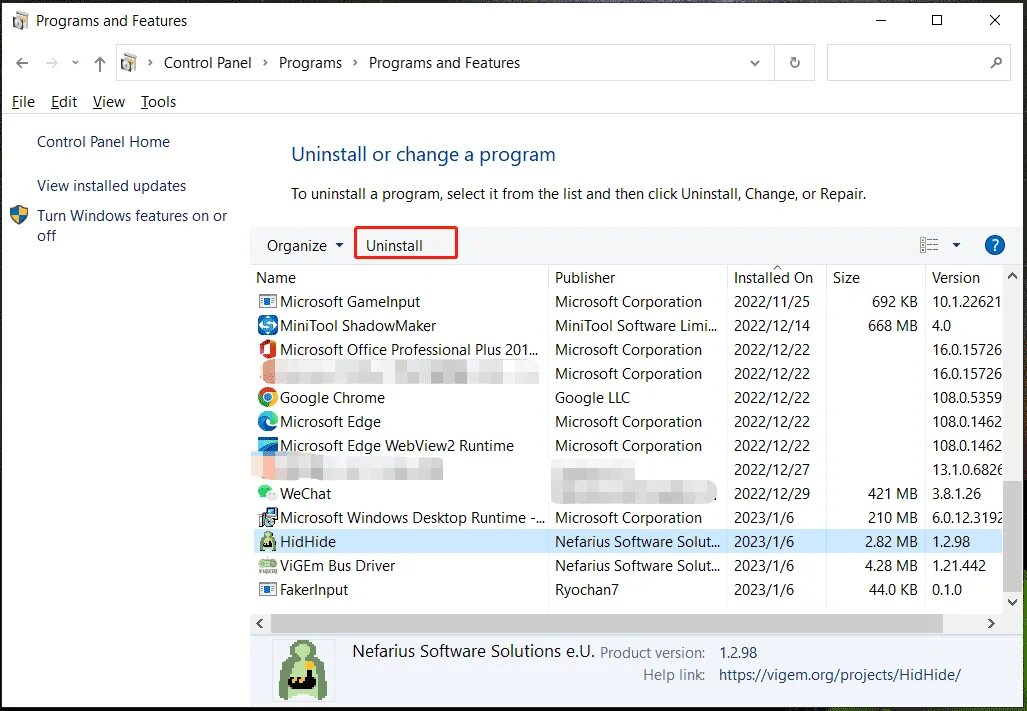Viewport: 1027px width, 711px height.
Task: Sort by Installed On column header
Action: click(773, 278)
